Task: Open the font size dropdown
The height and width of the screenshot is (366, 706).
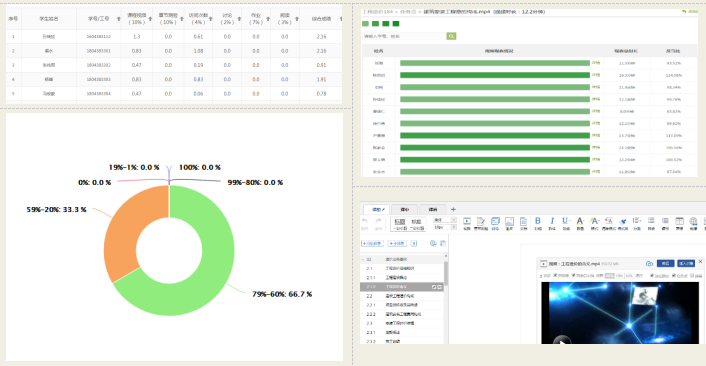Action: (x=445, y=227)
